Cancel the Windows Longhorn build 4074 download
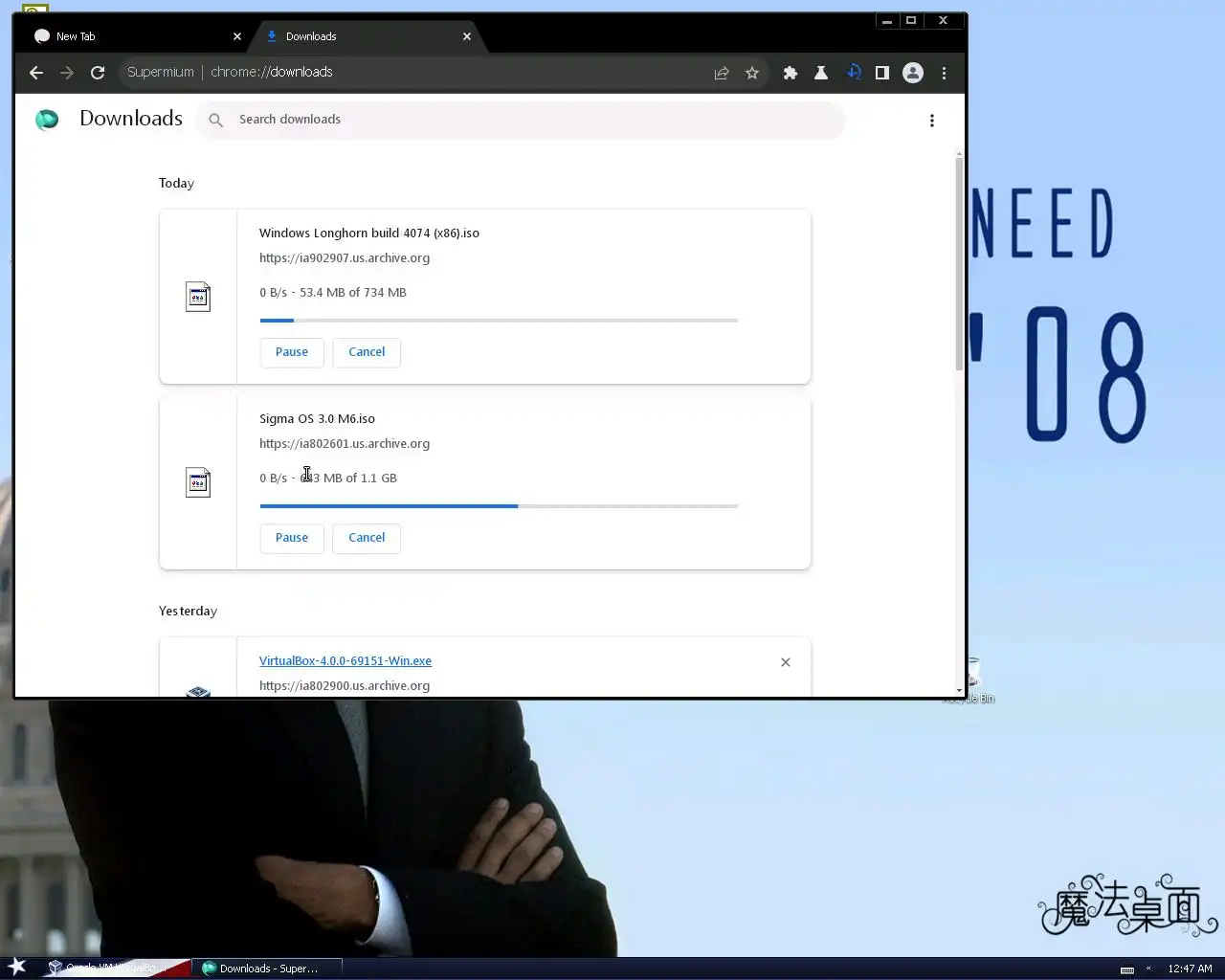The height and width of the screenshot is (980, 1225). (x=367, y=352)
